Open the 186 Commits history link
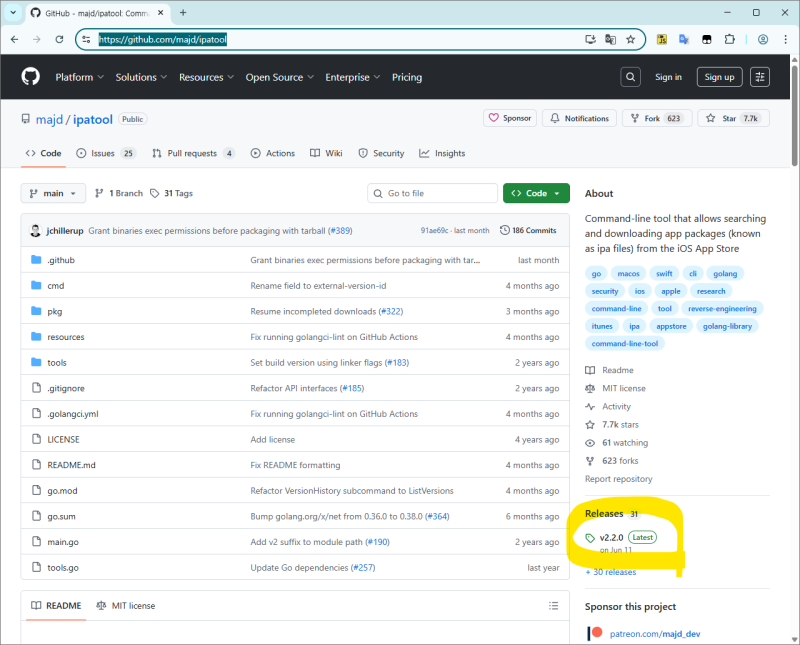 tap(528, 231)
